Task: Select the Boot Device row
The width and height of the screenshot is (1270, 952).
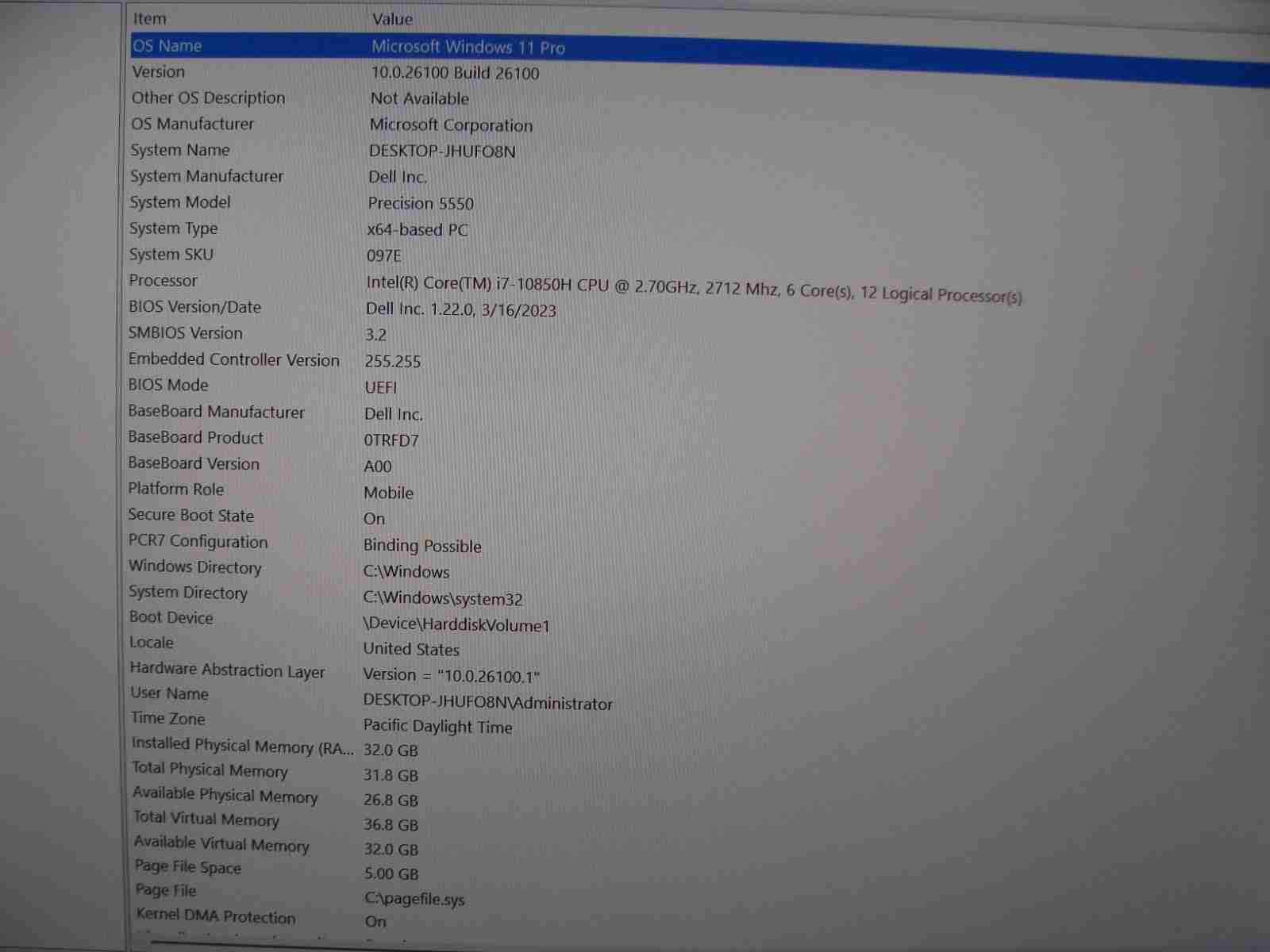Action: tap(171, 617)
